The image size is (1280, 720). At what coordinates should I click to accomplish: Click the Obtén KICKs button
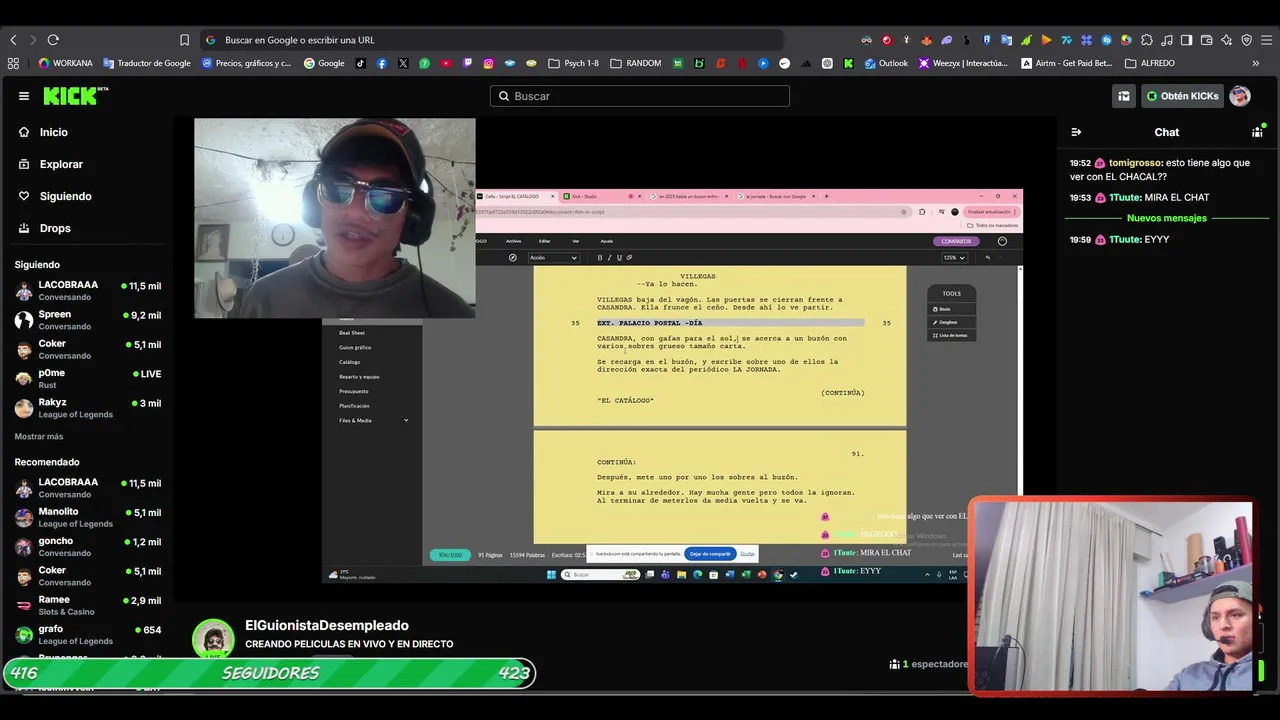[x=1182, y=96]
